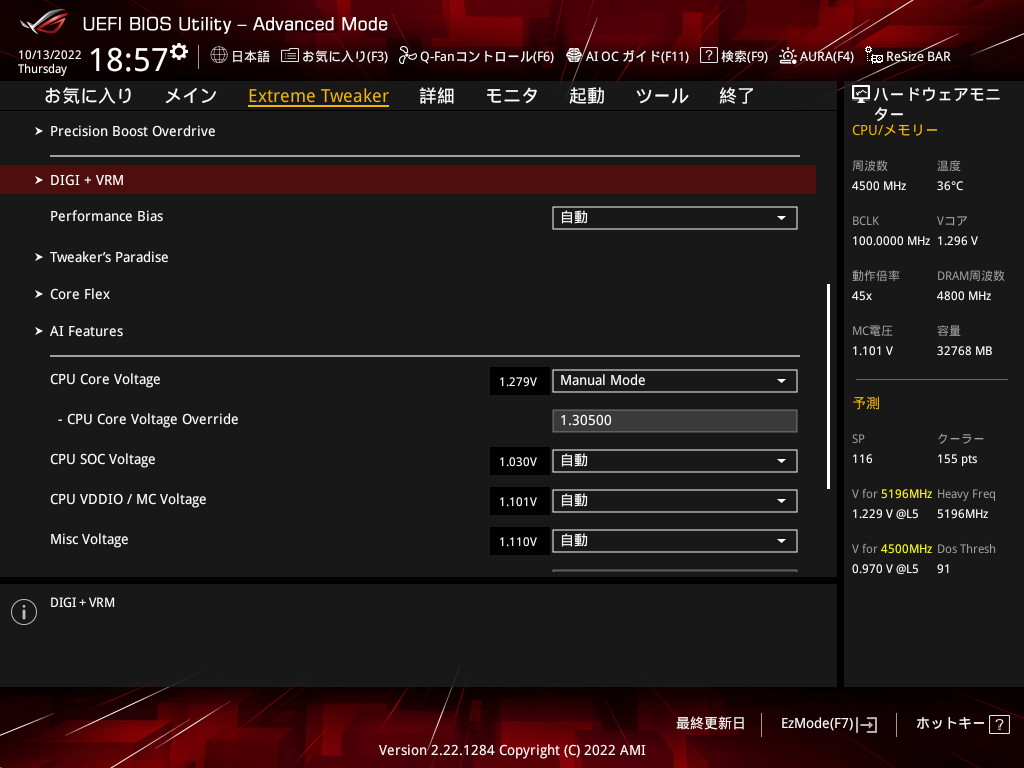Switch to the モニタ tab
This screenshot has width=1024, height=768.
point(512,96)
